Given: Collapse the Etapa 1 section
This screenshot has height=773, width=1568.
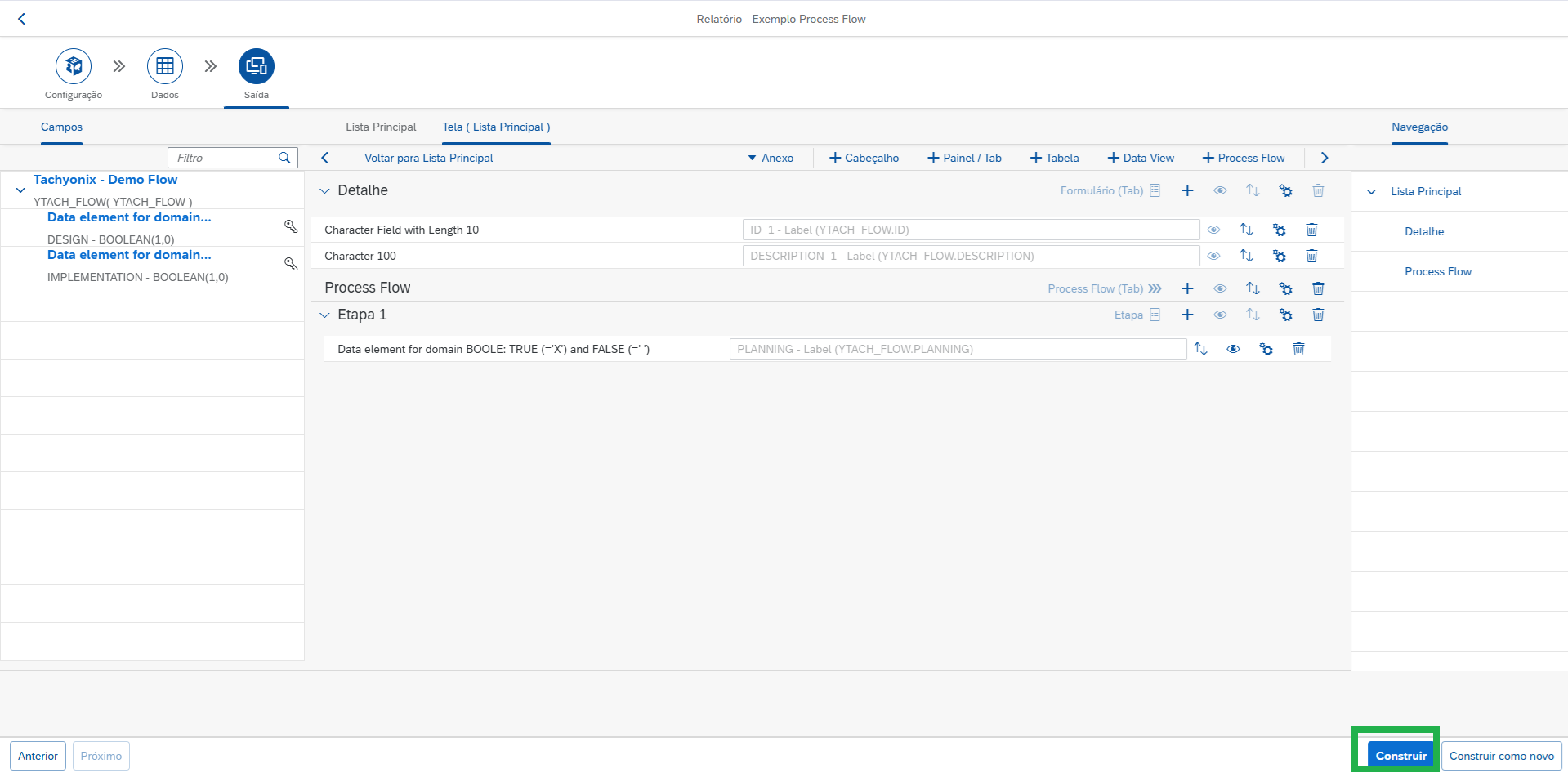Looking at the screenshot, I should (324, 315).
